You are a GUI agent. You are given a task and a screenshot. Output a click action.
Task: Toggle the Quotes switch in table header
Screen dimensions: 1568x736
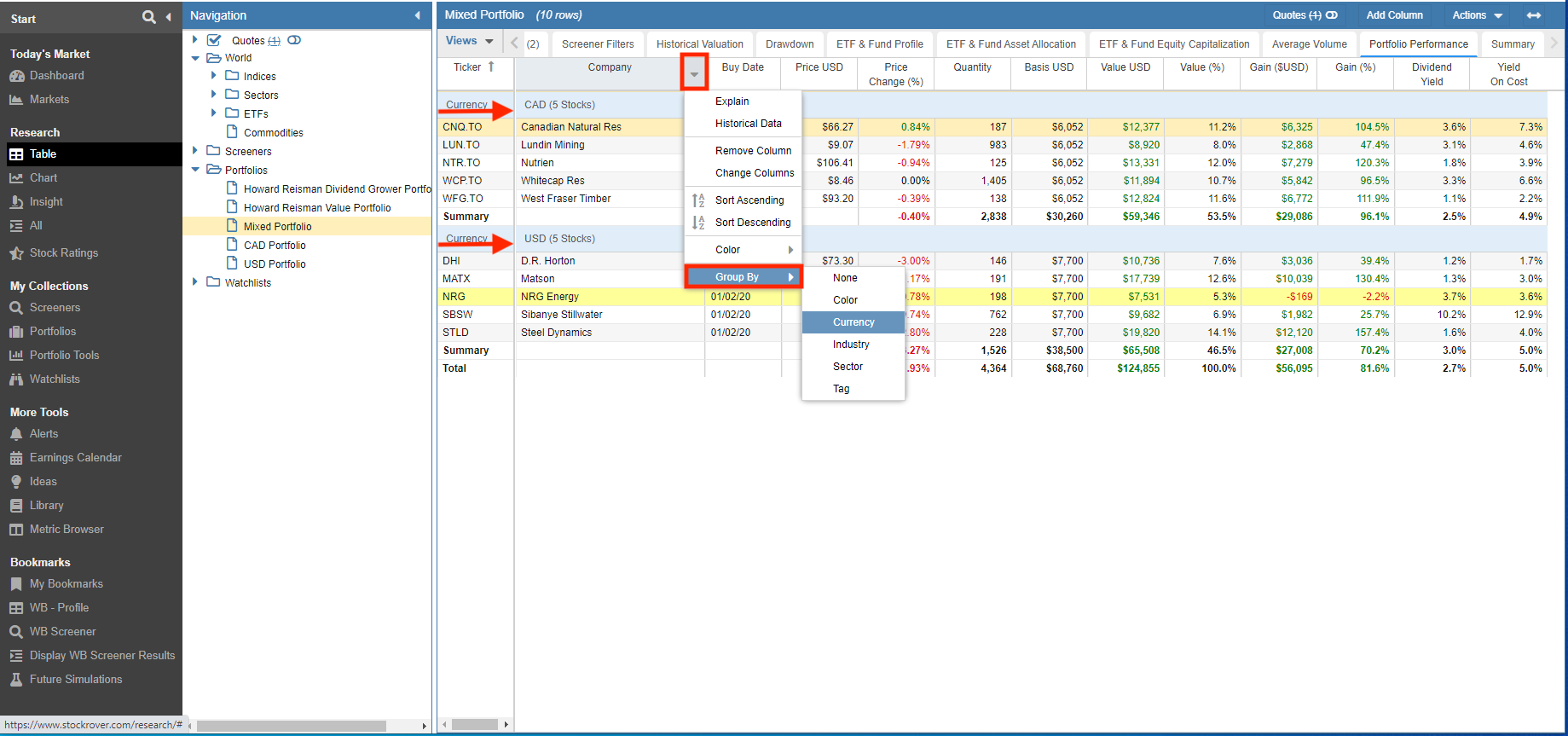pyautogui.click(x=1332, y=15)
